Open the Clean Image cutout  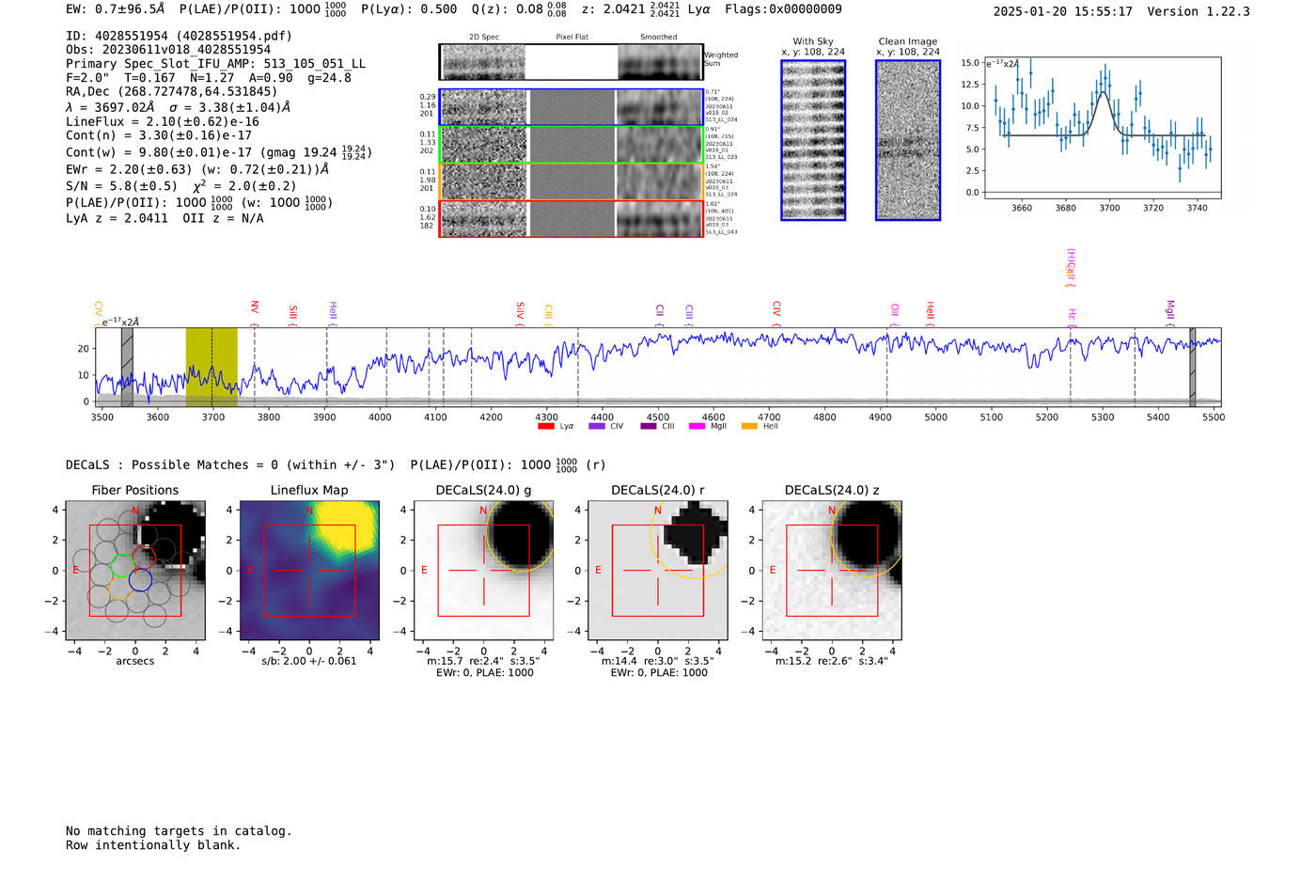(908, 140)
